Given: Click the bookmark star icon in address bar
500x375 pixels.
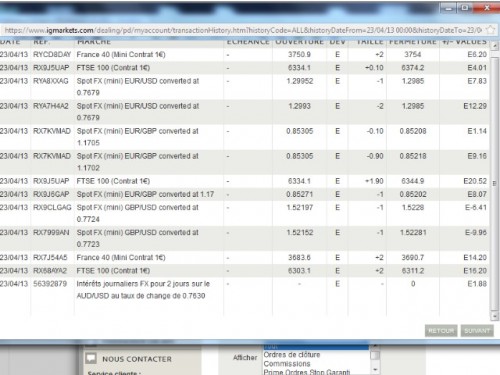Looking at the screenshot, I should tap(490, 30).
